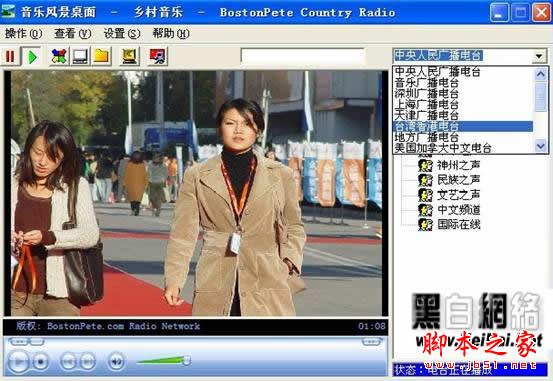Open the station category dropdown arrow
Screen dimensions: 553x381
[x=539, y=56]
